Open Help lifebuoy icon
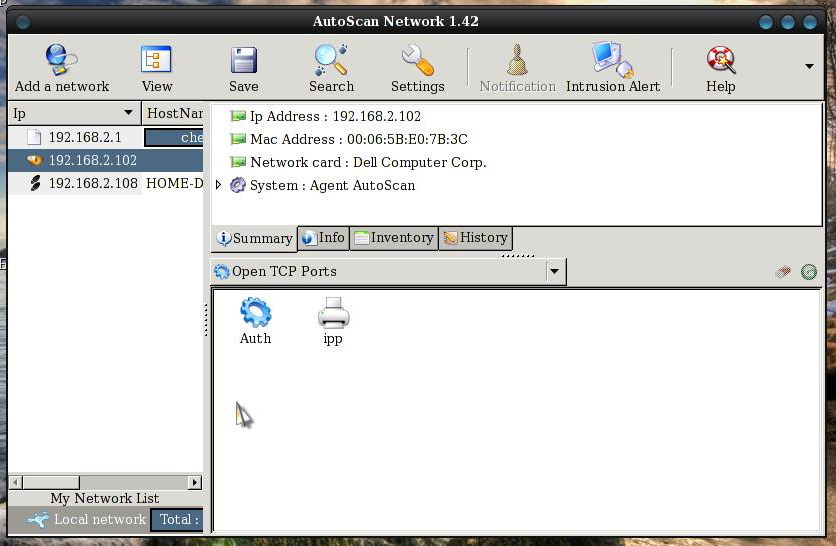 pyautogui.click(x=720, y=60)
